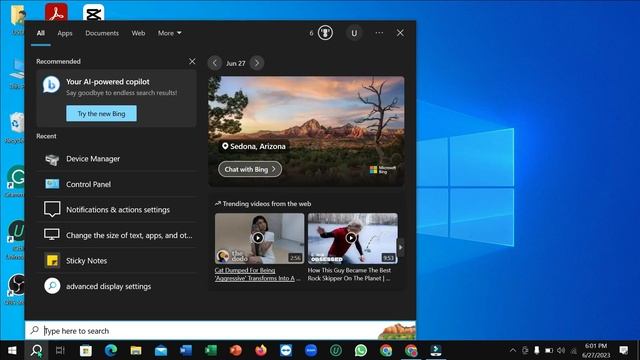Open Microsoft Edge from the taskbar

[x=111, y=350]
